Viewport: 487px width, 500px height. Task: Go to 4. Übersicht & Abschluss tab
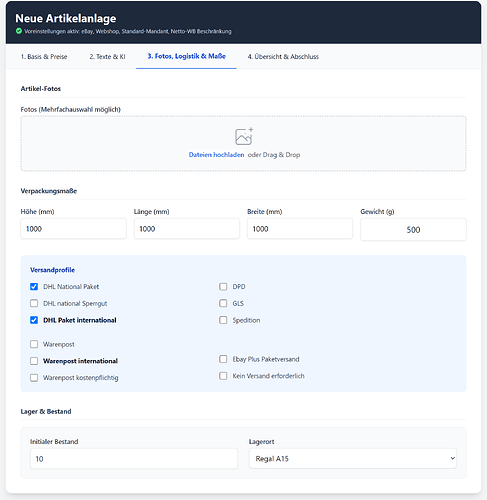pyautogui.click(x=283, y=56)
